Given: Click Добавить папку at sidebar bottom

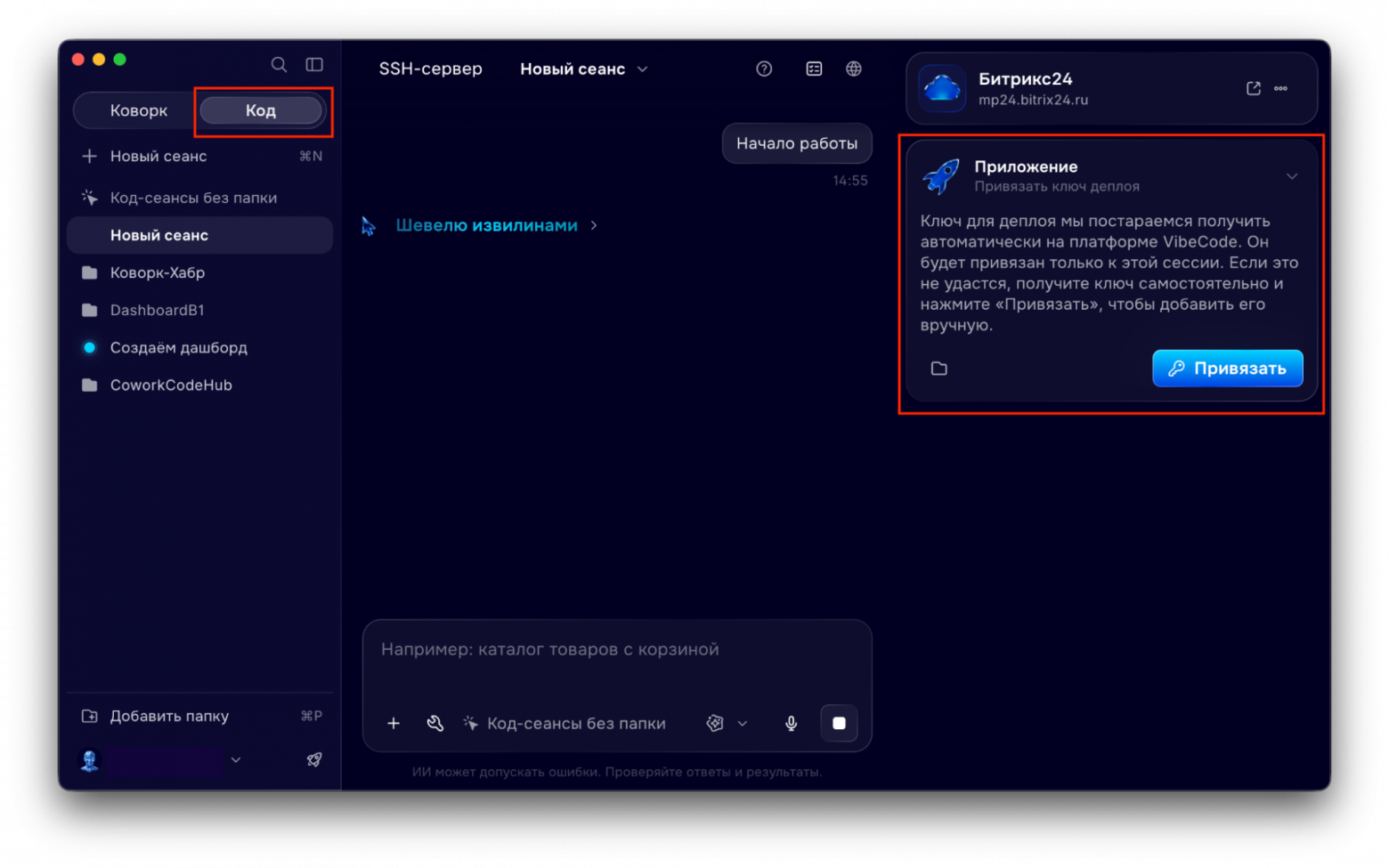Looking at the screenshot, I should [x=200, y=716].
